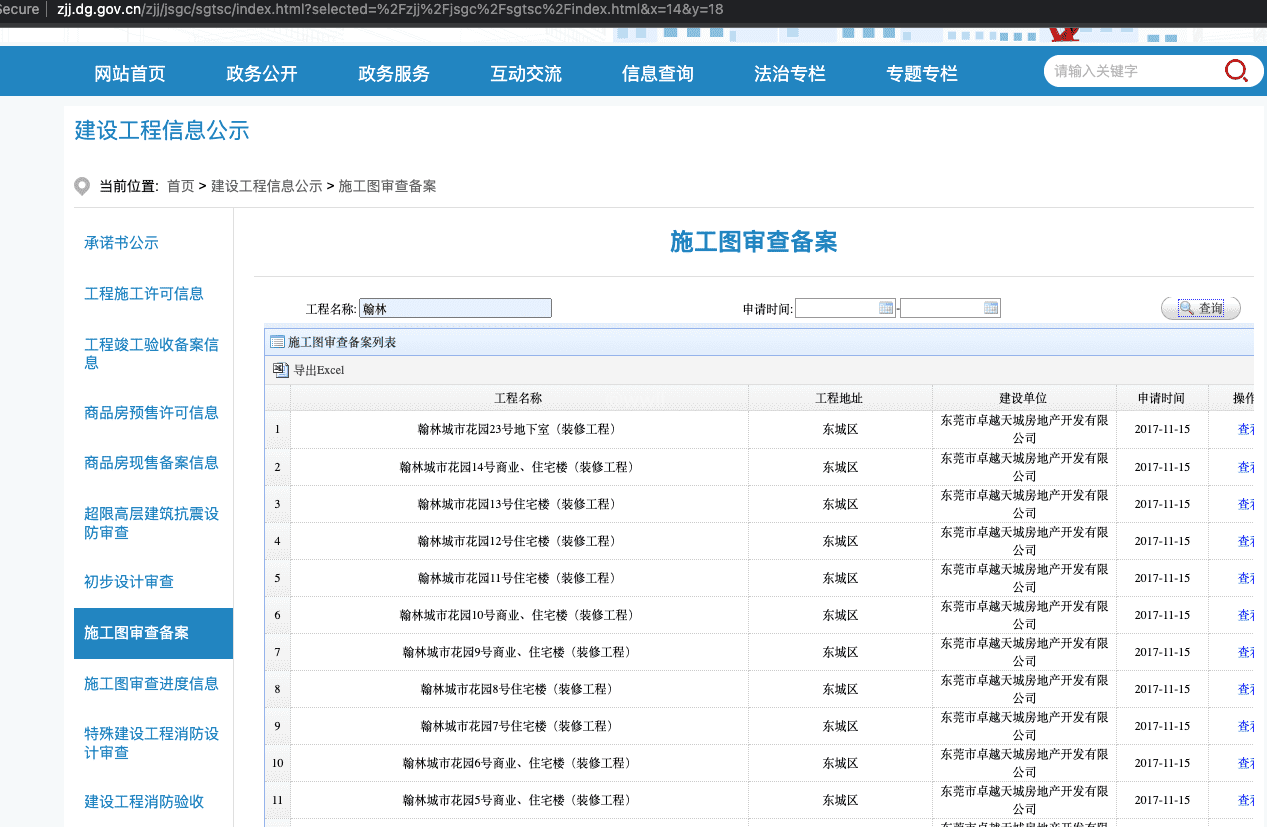Screen dimensions: 1267x827
Task: Click the view link in row 1
Action: [1247, 430]
